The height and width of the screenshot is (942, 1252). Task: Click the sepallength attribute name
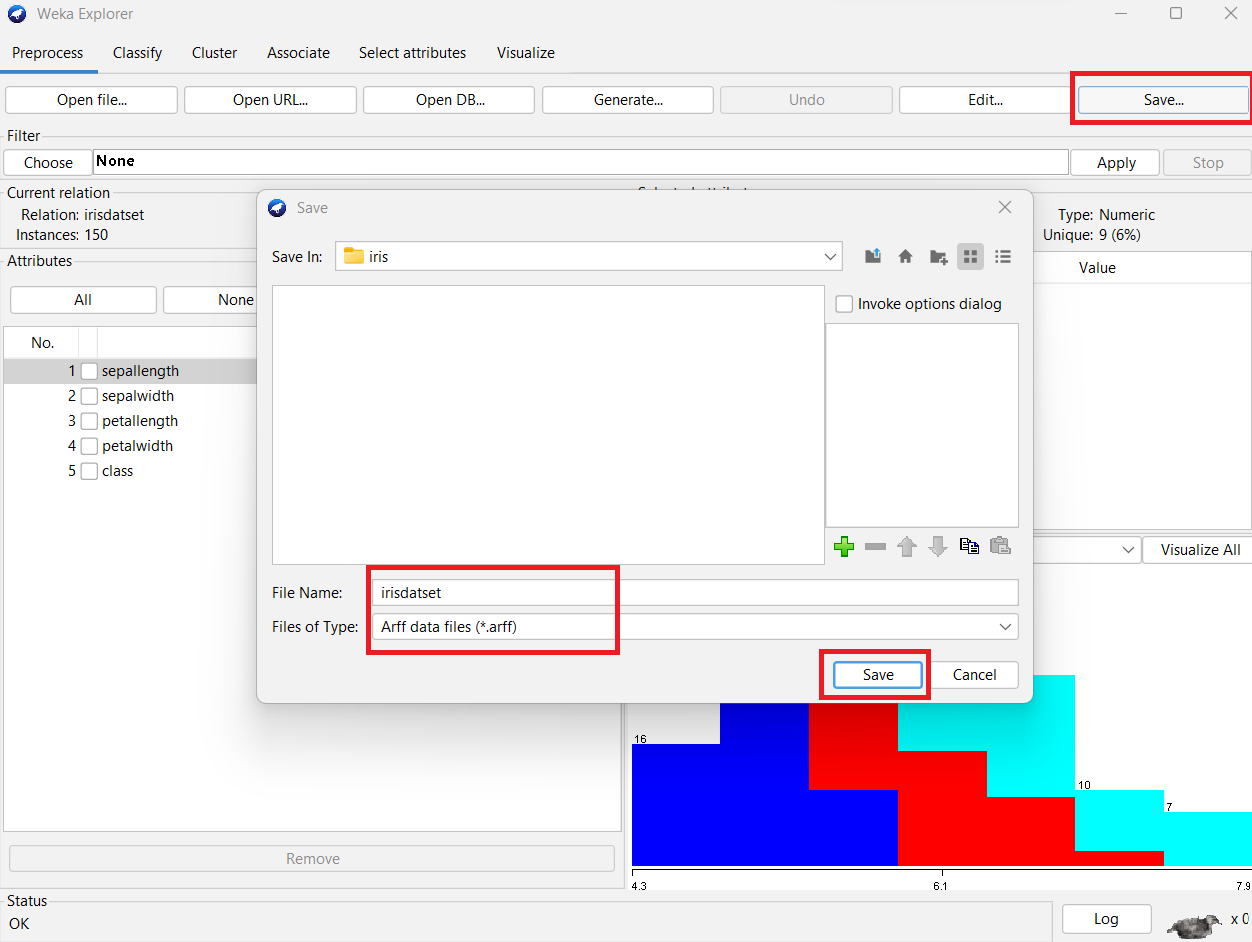(x=141, y=371)
